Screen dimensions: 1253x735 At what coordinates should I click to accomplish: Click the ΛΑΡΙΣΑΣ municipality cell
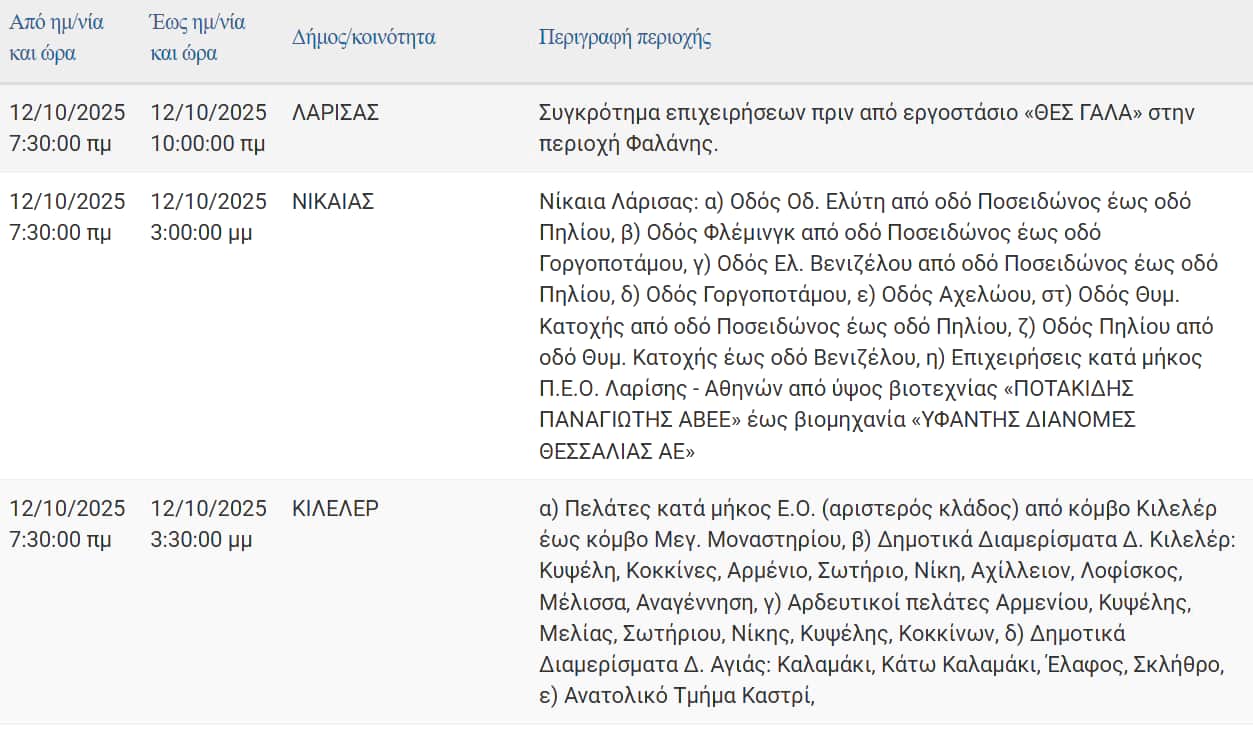click(335, 112)
